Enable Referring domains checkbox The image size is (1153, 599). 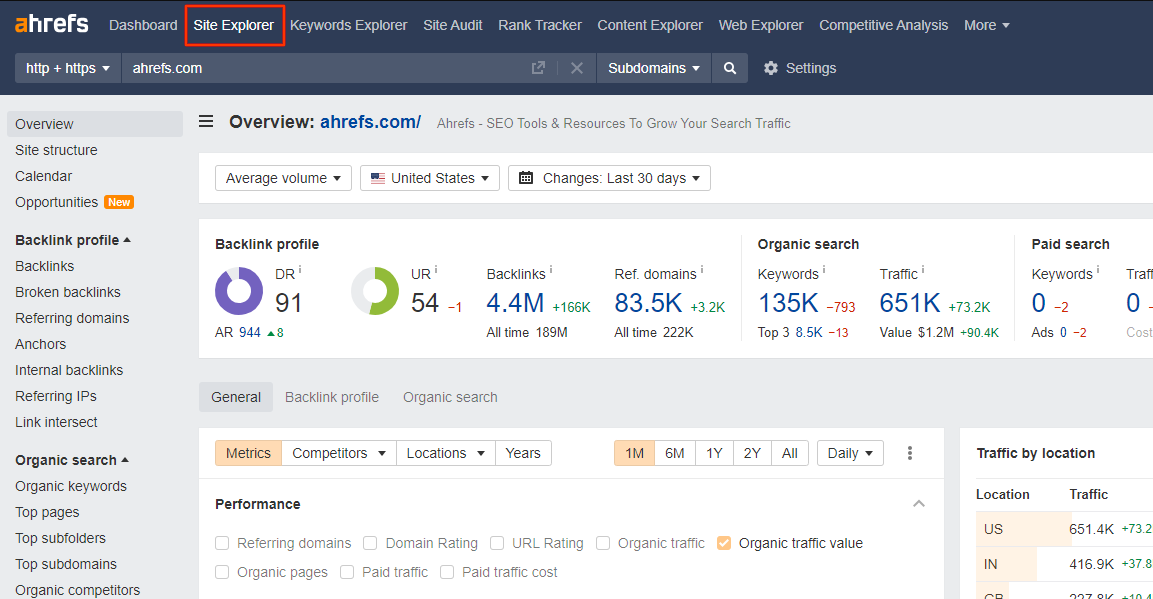click(222, 543)
